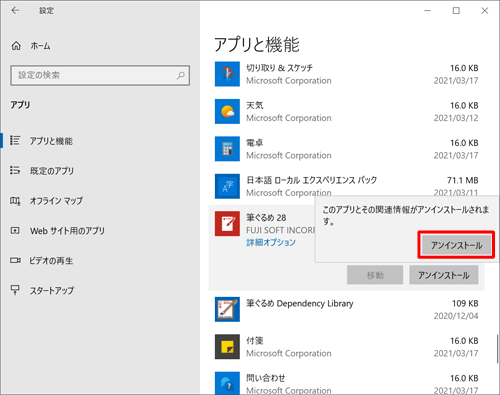This screenshot has width=500, height=395.
Task: Select the 既定のアプリ sidebar icon
Action: [15, 170]
